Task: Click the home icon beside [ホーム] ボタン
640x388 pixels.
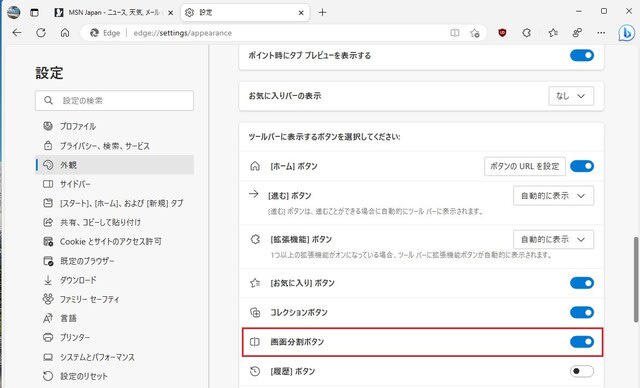Action: (255, 166)
